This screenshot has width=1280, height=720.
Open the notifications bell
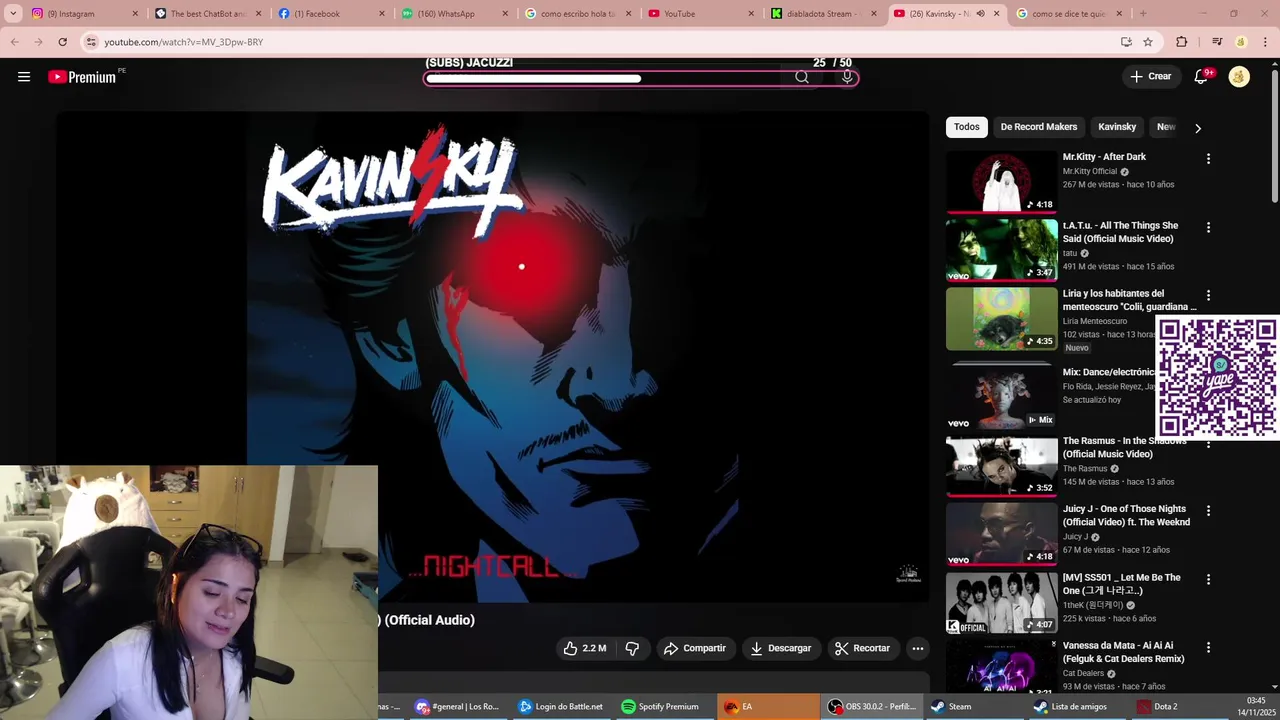coord(1202,77)
